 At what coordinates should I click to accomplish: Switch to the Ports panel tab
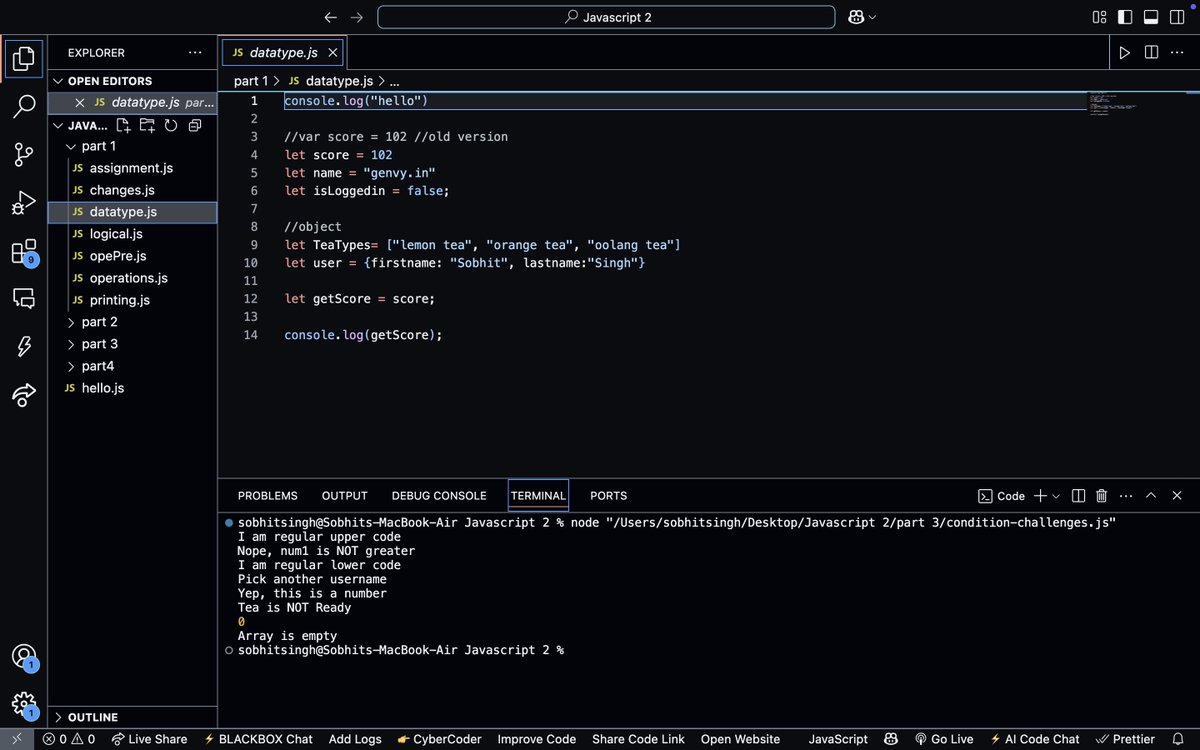coord(608,495)
